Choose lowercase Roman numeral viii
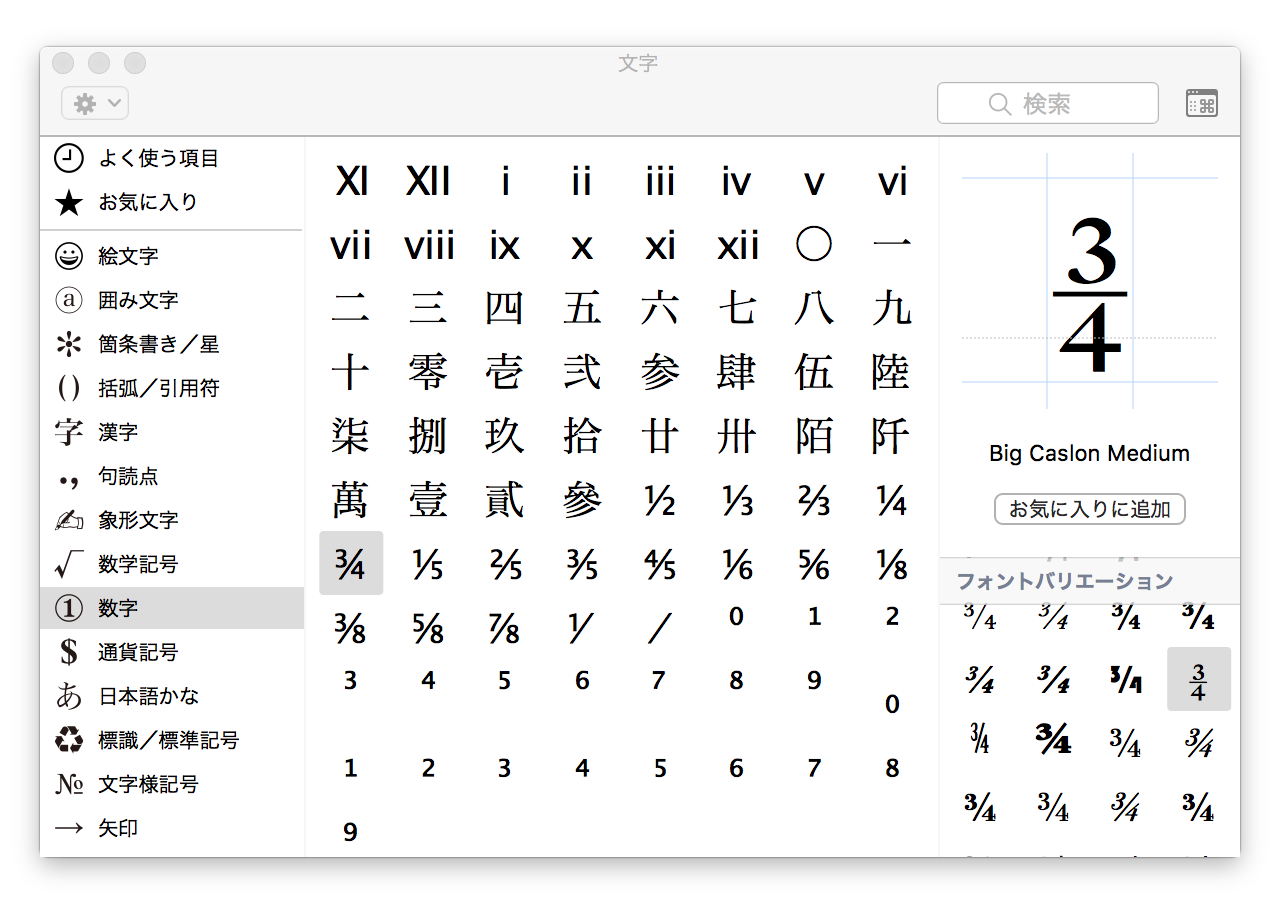Viewport: 1280px width, 920px height. pyautogui.click(x=428, y=245)
